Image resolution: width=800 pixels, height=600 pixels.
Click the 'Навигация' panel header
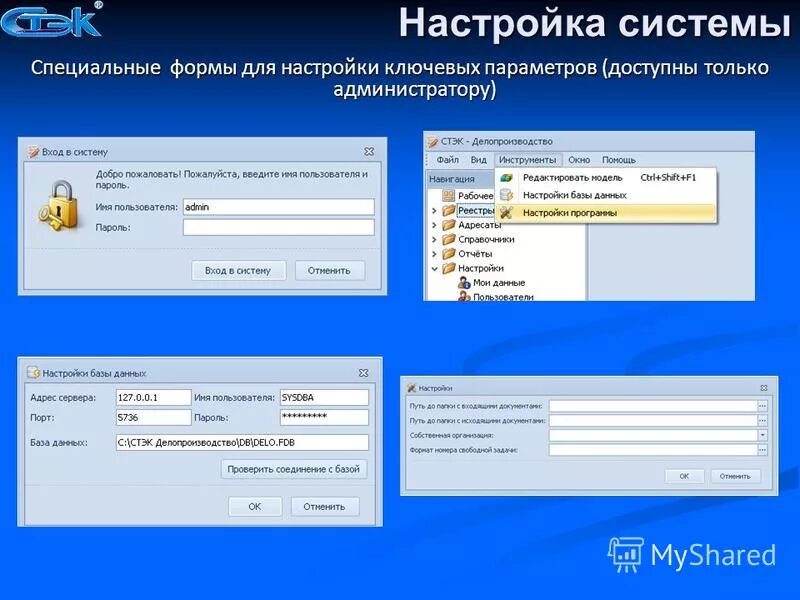click(x=461, y=179)
